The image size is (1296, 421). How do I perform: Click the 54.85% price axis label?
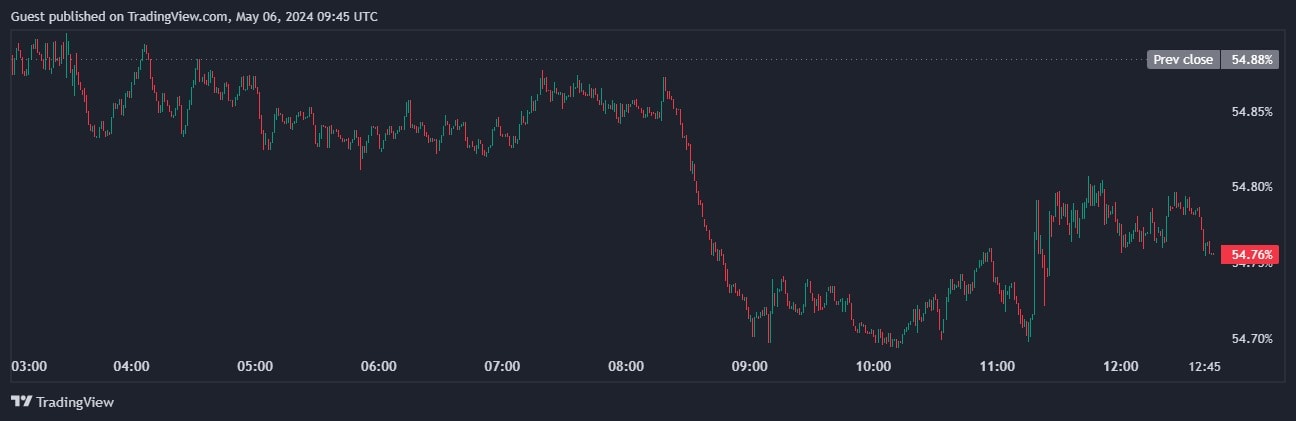1252,111
